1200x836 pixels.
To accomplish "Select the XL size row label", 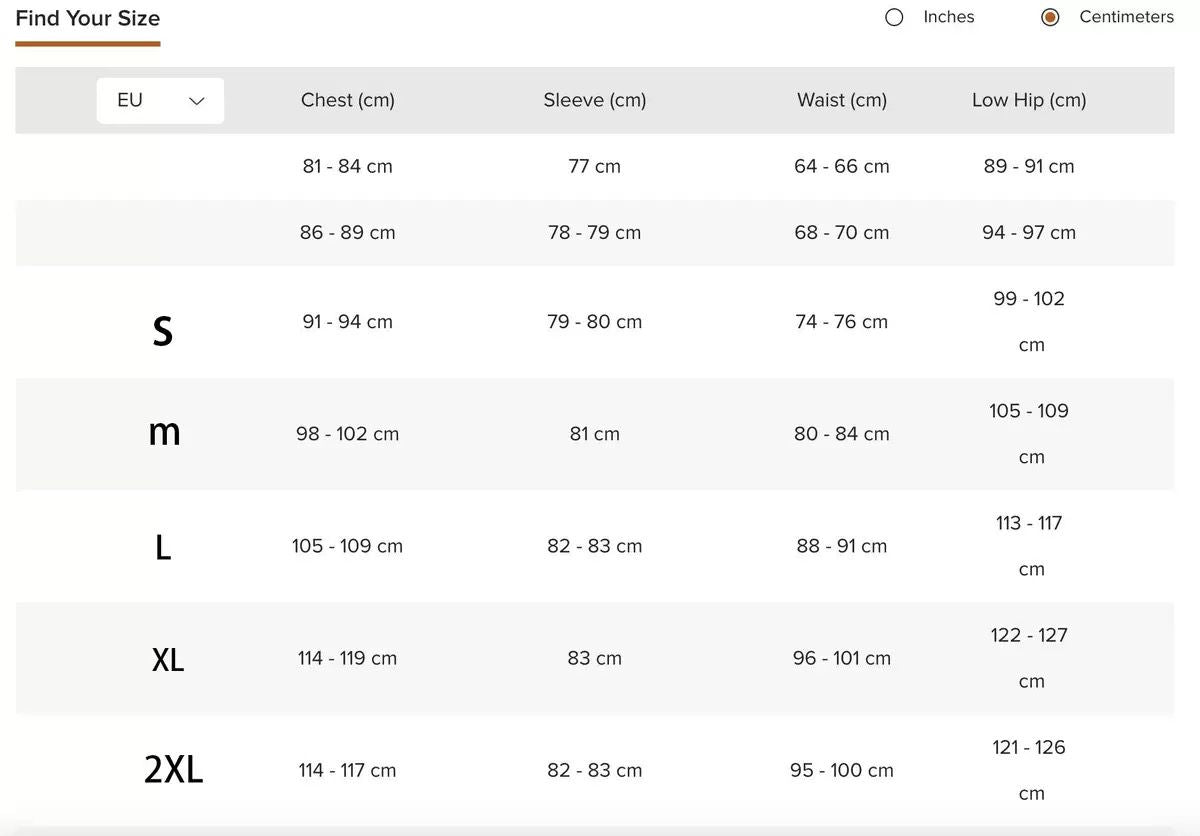I will 168,659.
